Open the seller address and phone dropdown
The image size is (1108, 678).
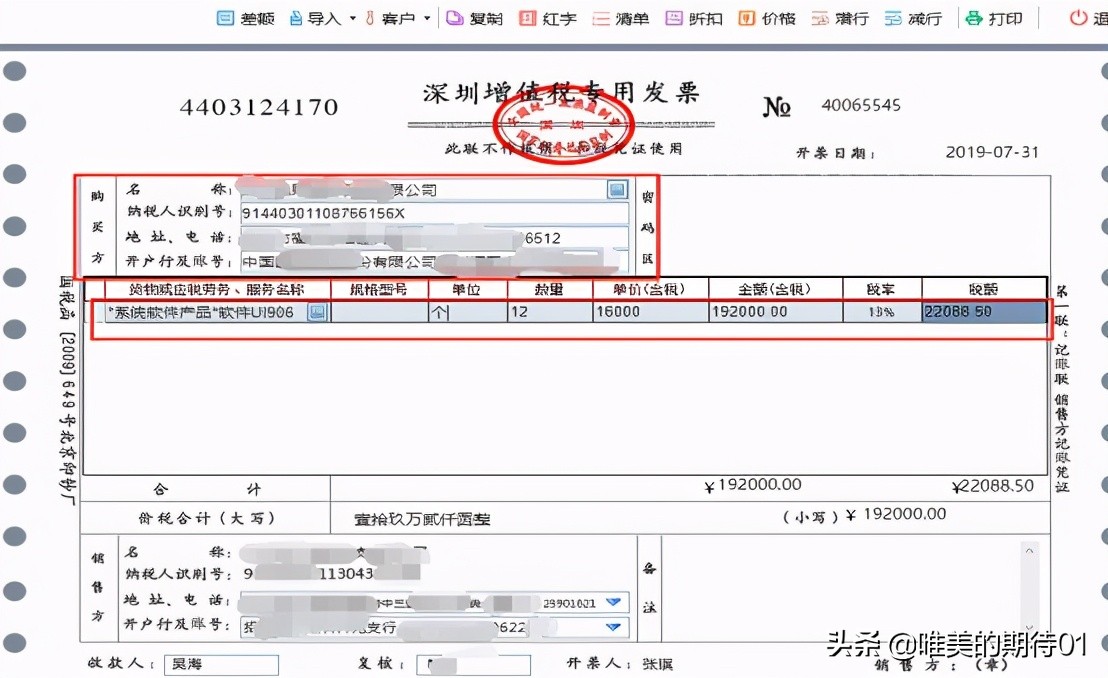pos(615,603)
